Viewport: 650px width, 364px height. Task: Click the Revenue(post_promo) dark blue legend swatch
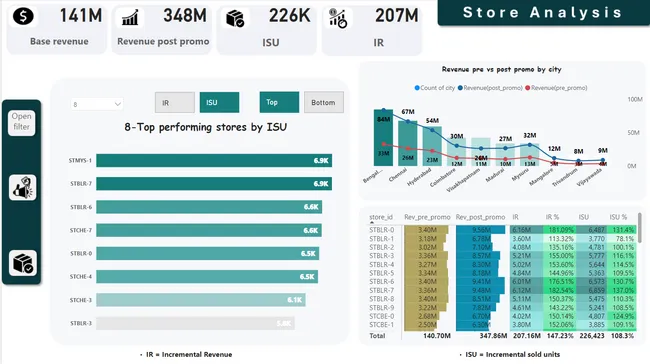[460, 88]
